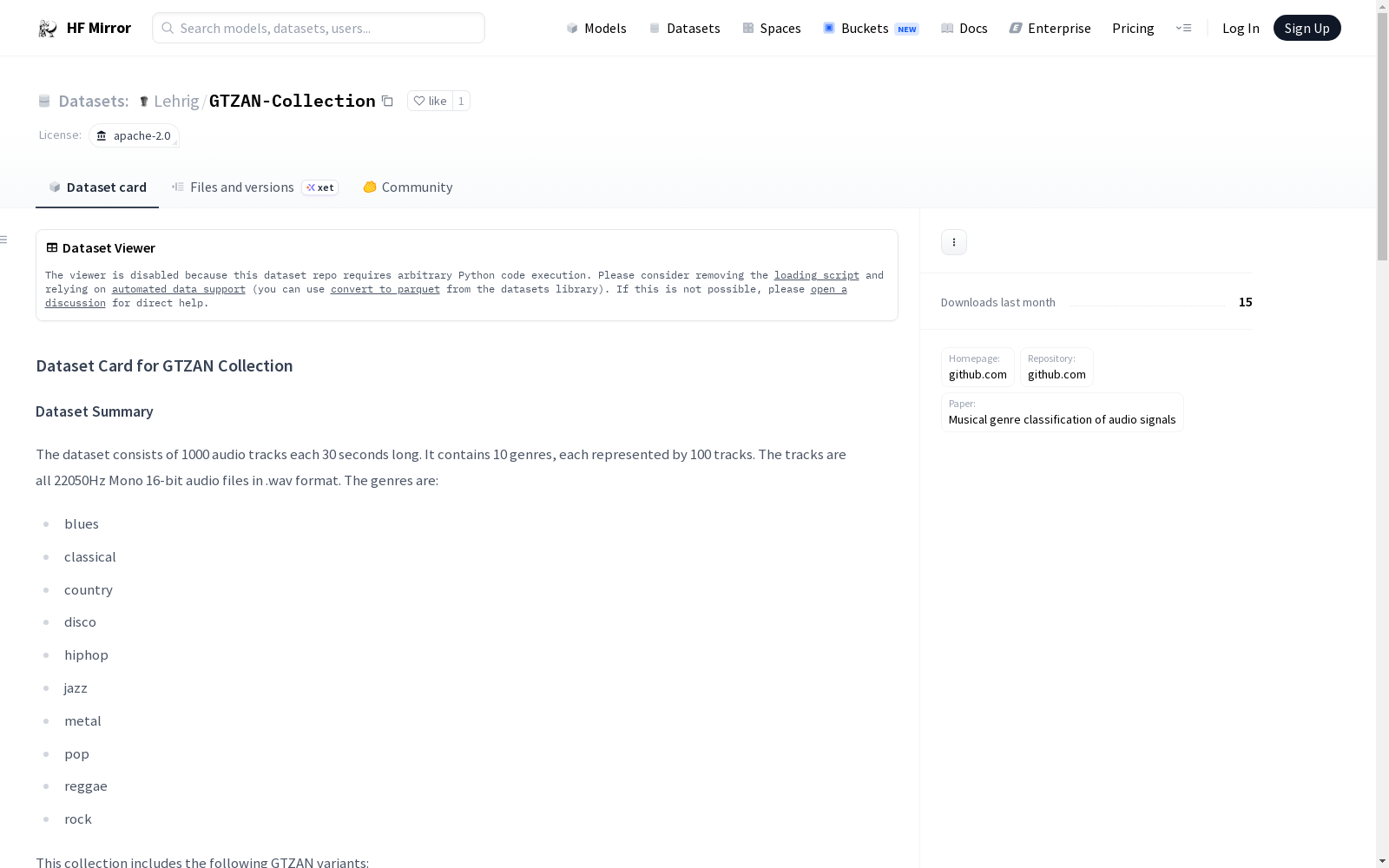
Task: Click the Dataset Summary heading
Action: (95, 411)
